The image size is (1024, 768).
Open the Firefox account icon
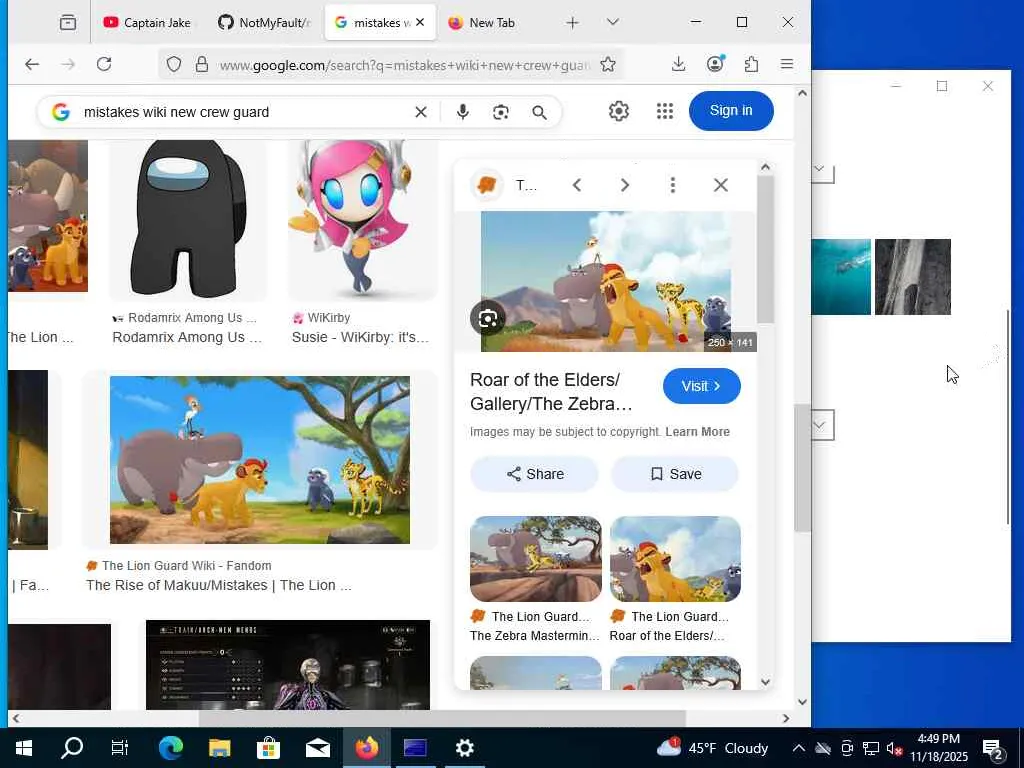pos(715,64)
